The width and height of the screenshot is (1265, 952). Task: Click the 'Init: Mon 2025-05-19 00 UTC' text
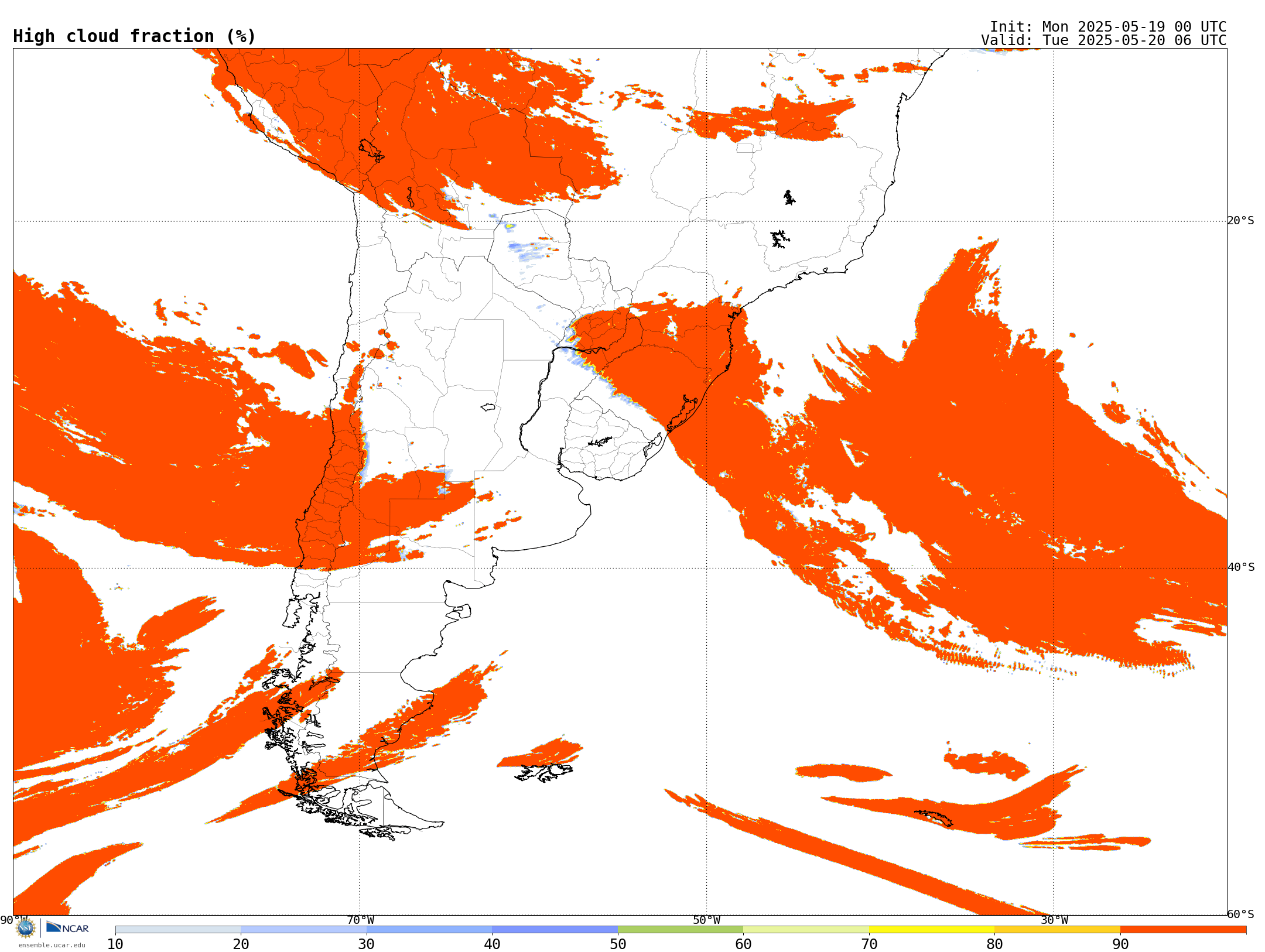[1108, 27]
